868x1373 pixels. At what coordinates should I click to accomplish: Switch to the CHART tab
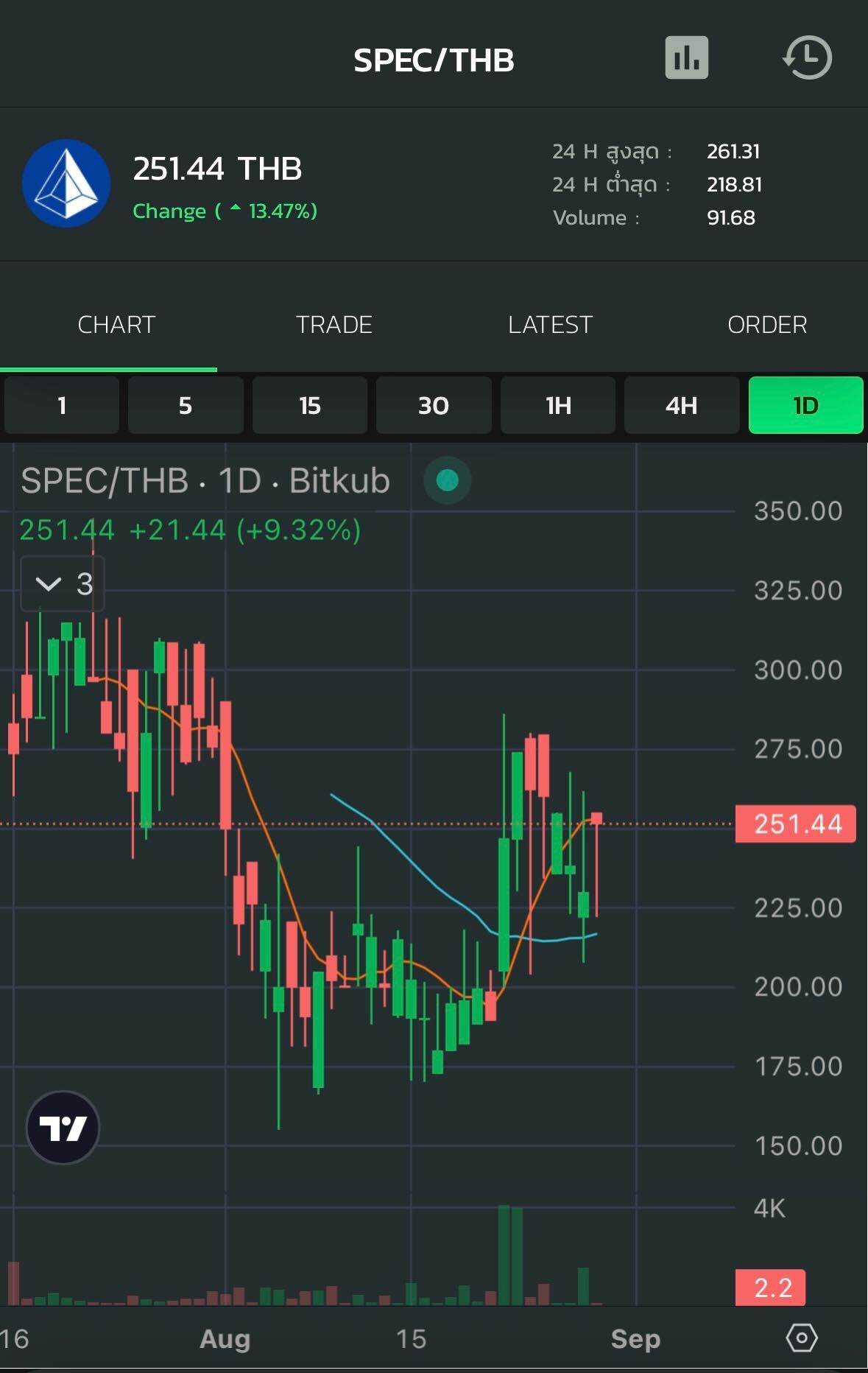click(116, 324)
